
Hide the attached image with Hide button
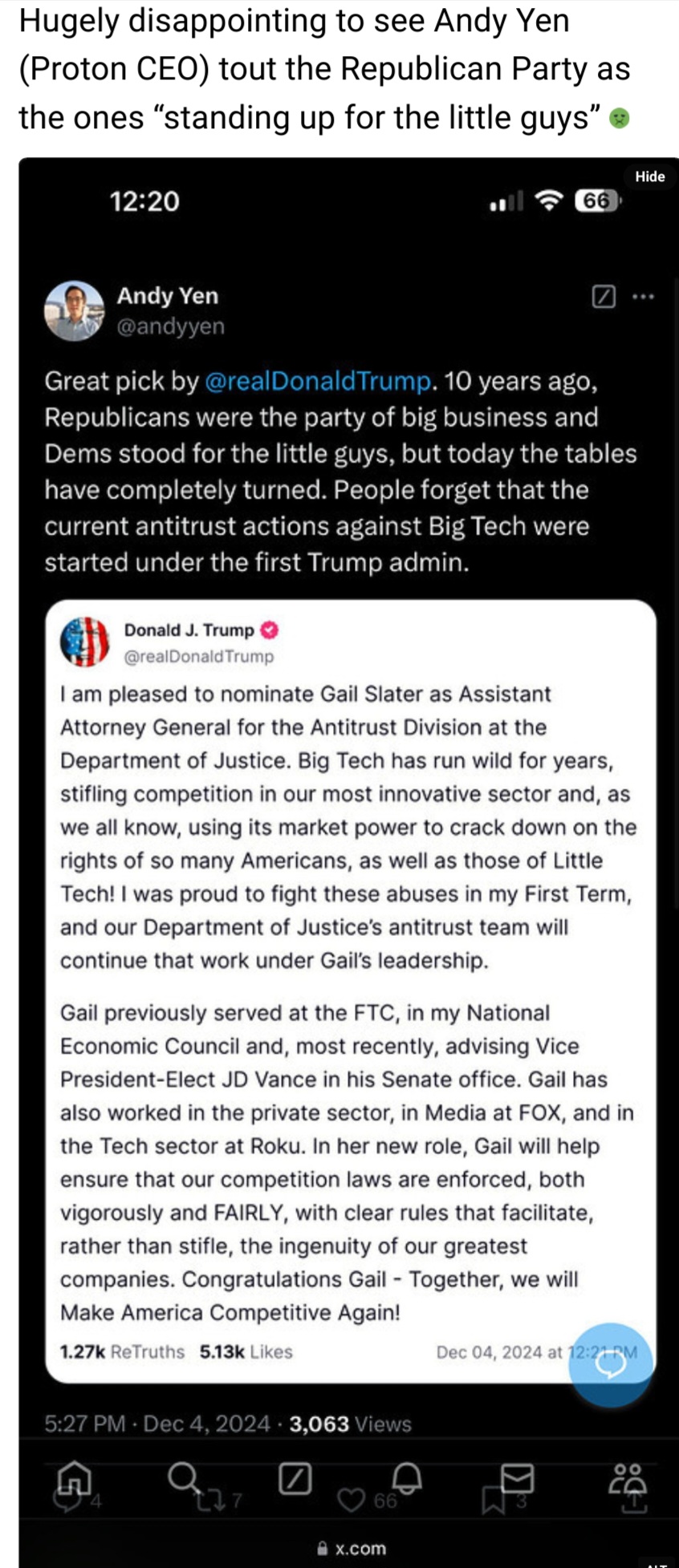(649, 176)
